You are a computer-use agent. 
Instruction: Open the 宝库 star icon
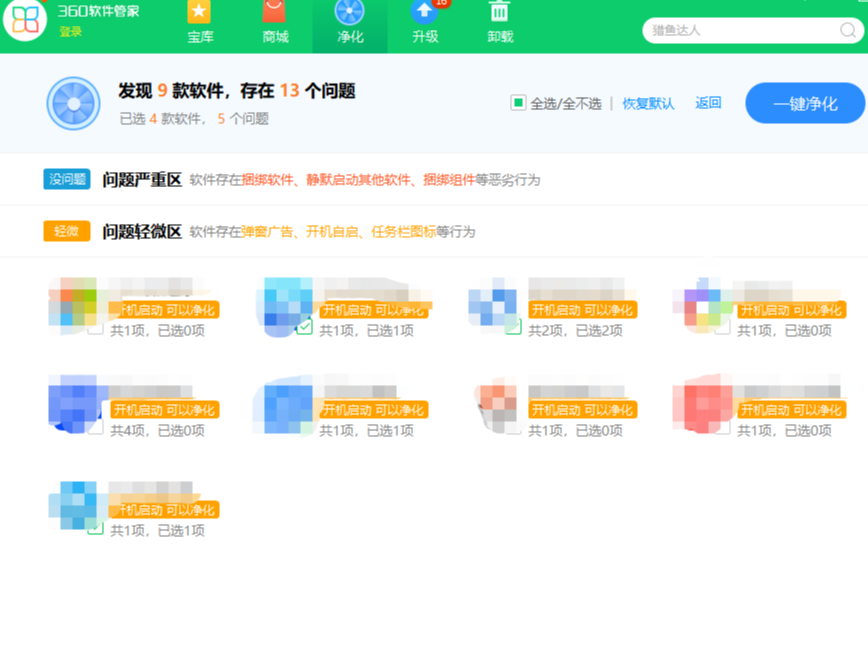tap(199, 12)
